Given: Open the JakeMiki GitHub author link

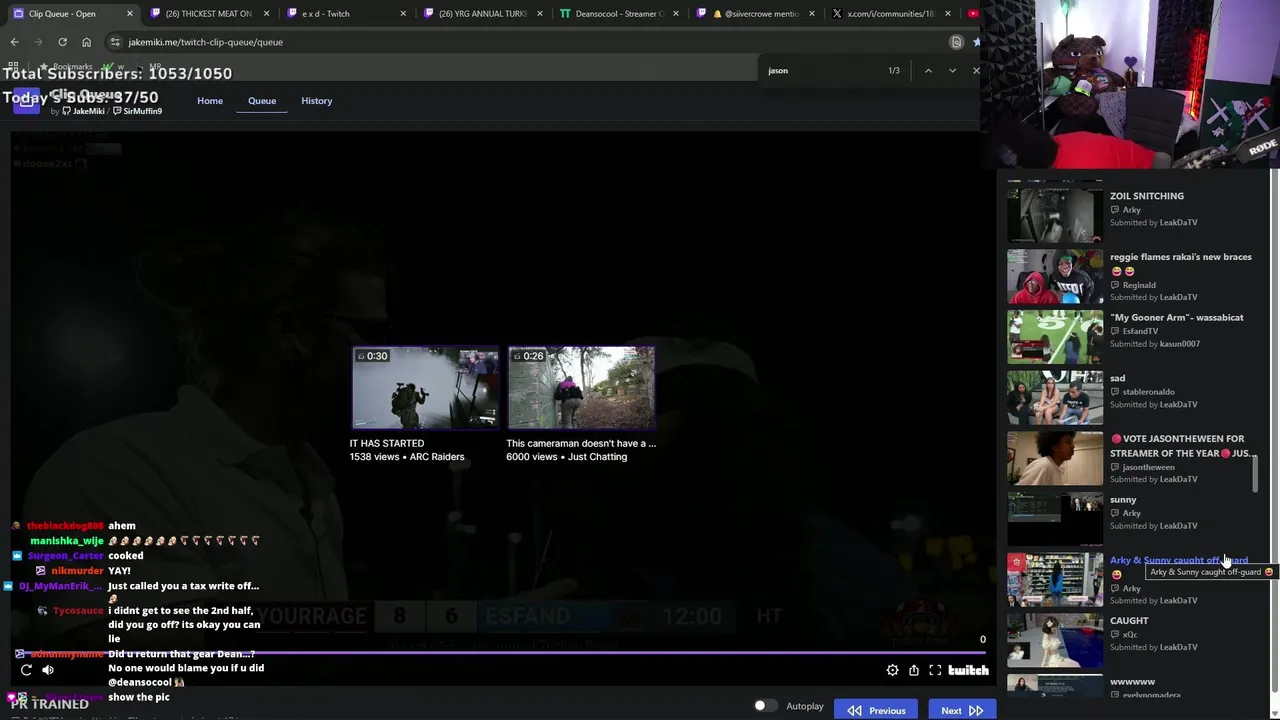Looking at the screenshot, I should [x=83, y=111].
